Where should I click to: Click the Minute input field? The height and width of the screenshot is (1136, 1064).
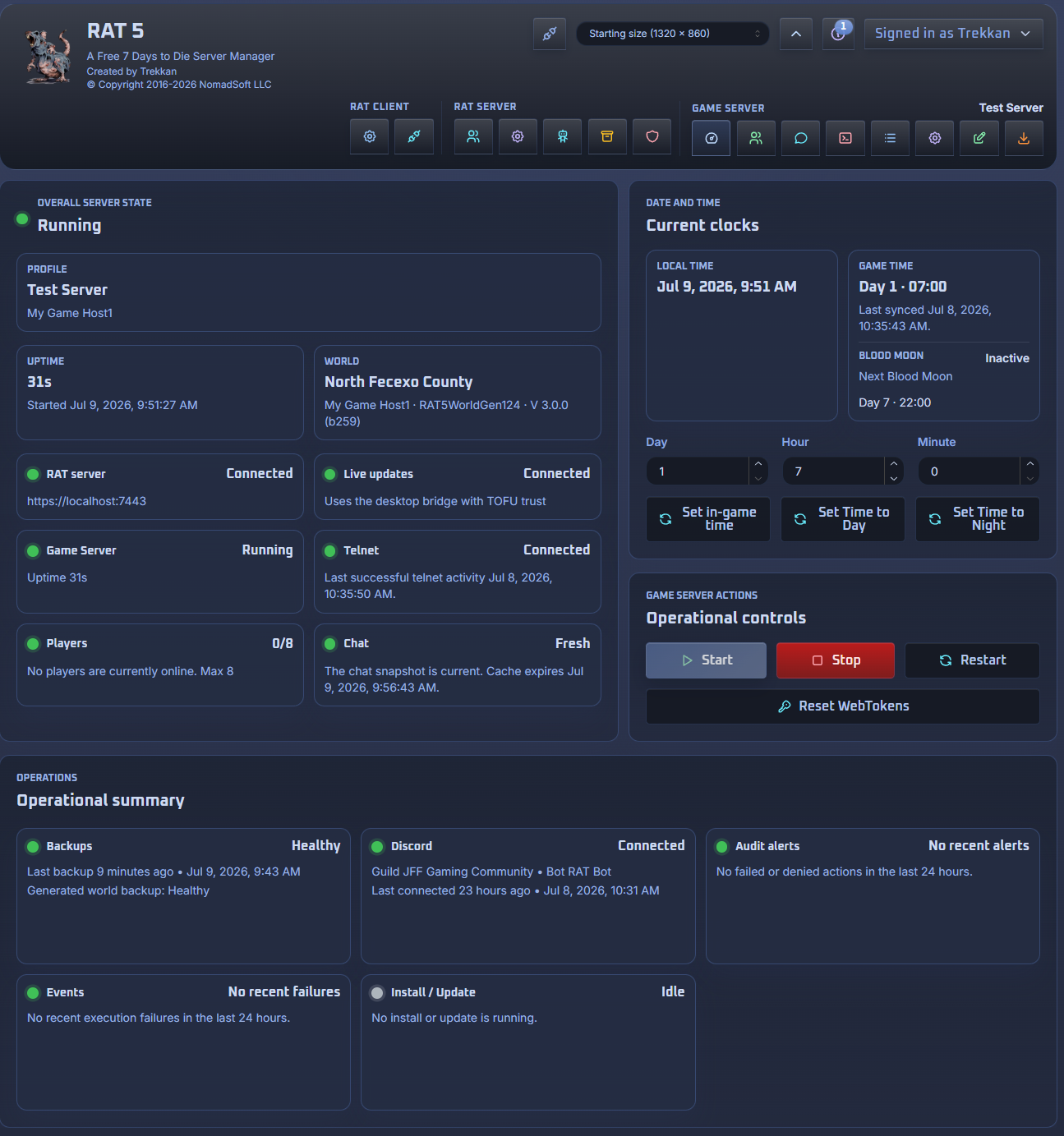(970, 471)
